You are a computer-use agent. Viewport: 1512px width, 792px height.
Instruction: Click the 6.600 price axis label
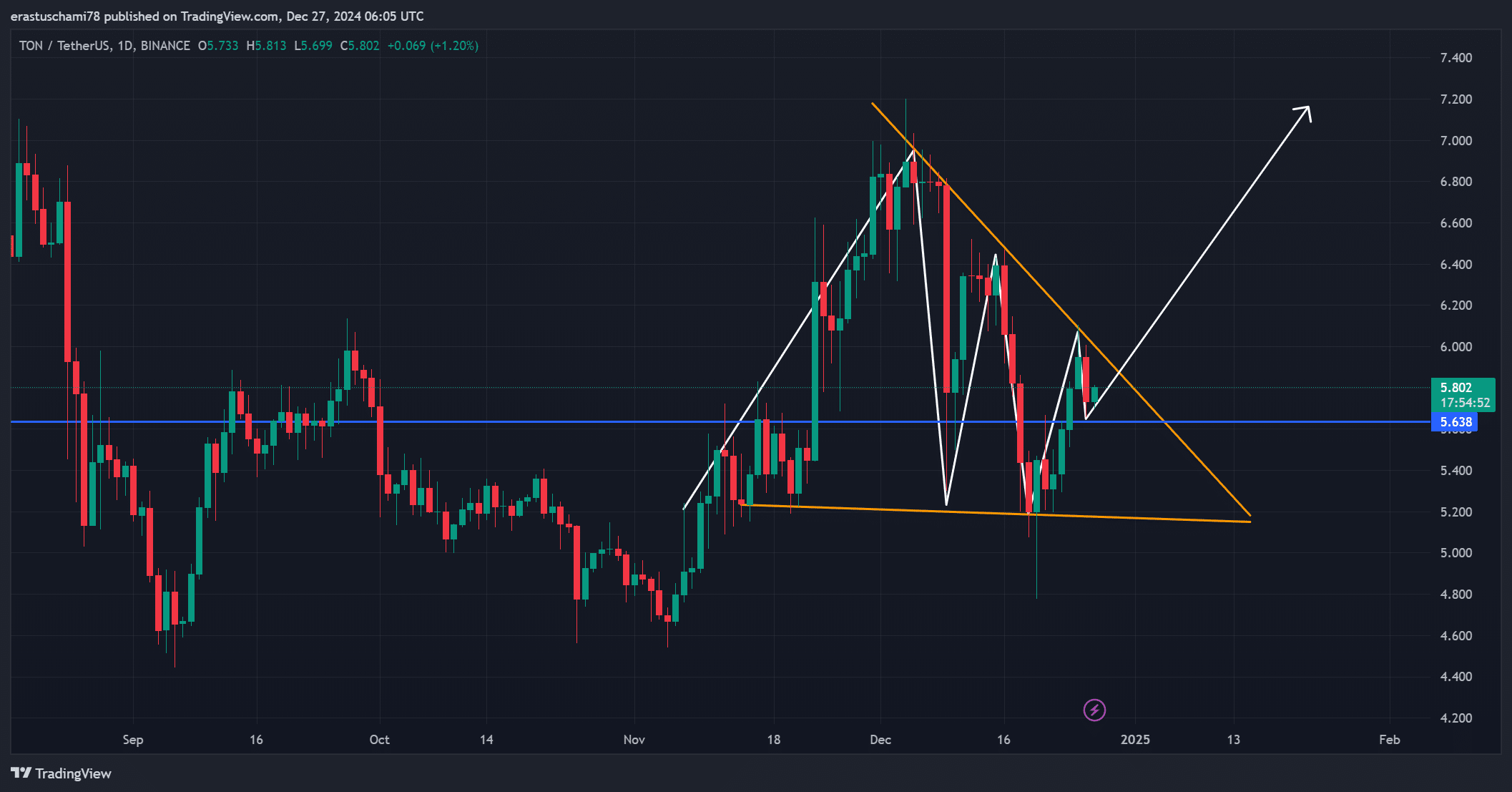tap(1456, 223)
